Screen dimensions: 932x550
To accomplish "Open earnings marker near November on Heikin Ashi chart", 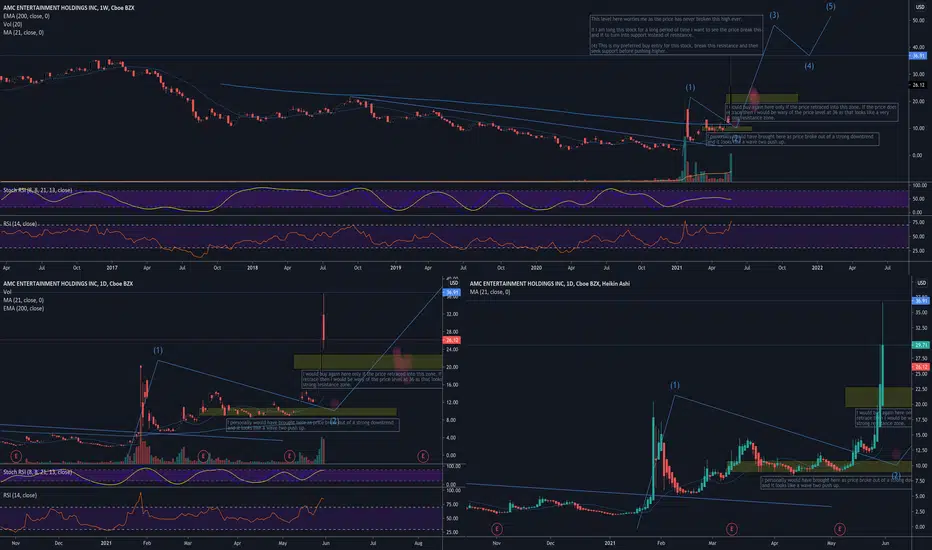I will (497, 529).
